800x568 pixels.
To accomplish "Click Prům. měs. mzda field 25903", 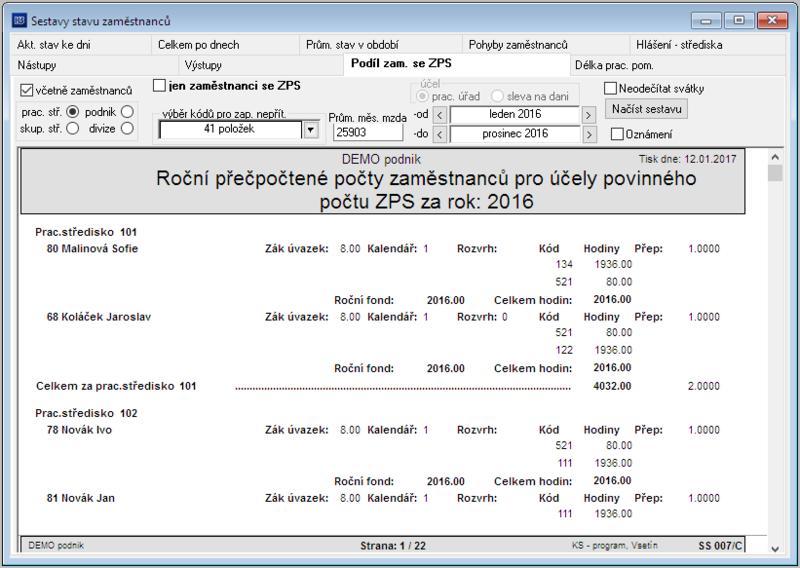I will pos(367,133).
